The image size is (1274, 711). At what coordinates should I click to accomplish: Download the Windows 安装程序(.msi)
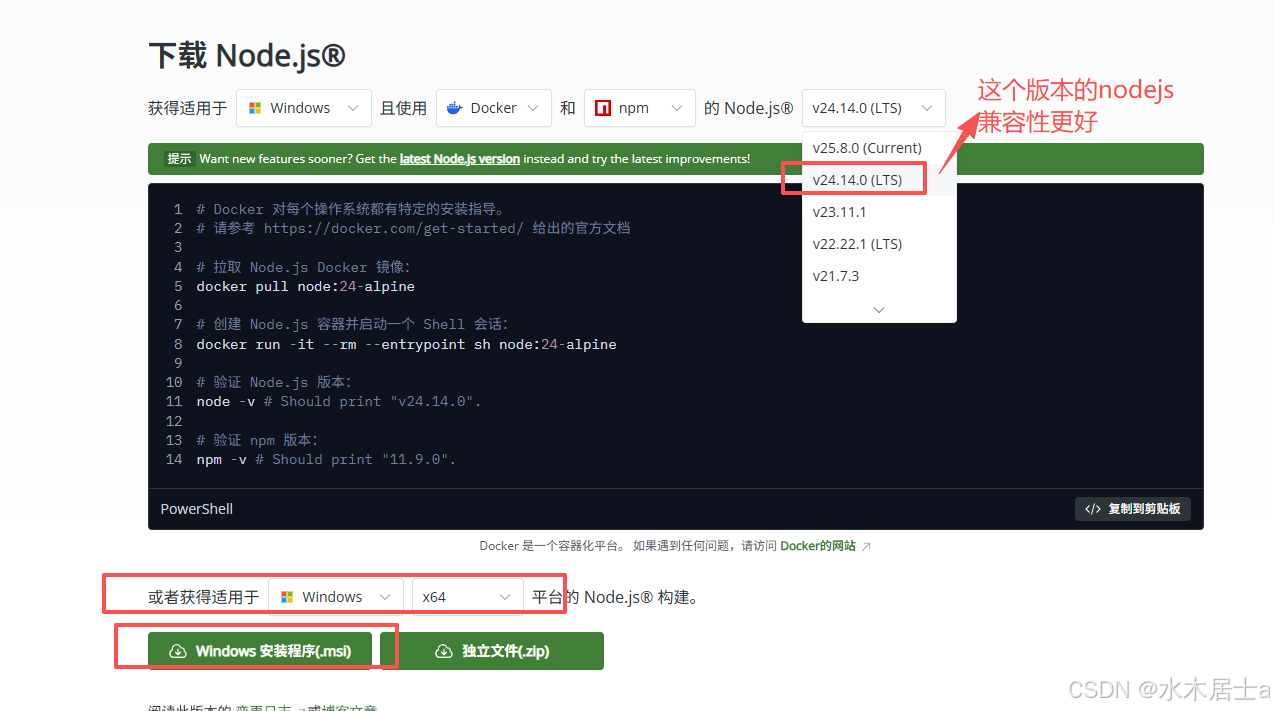(259, 651)
